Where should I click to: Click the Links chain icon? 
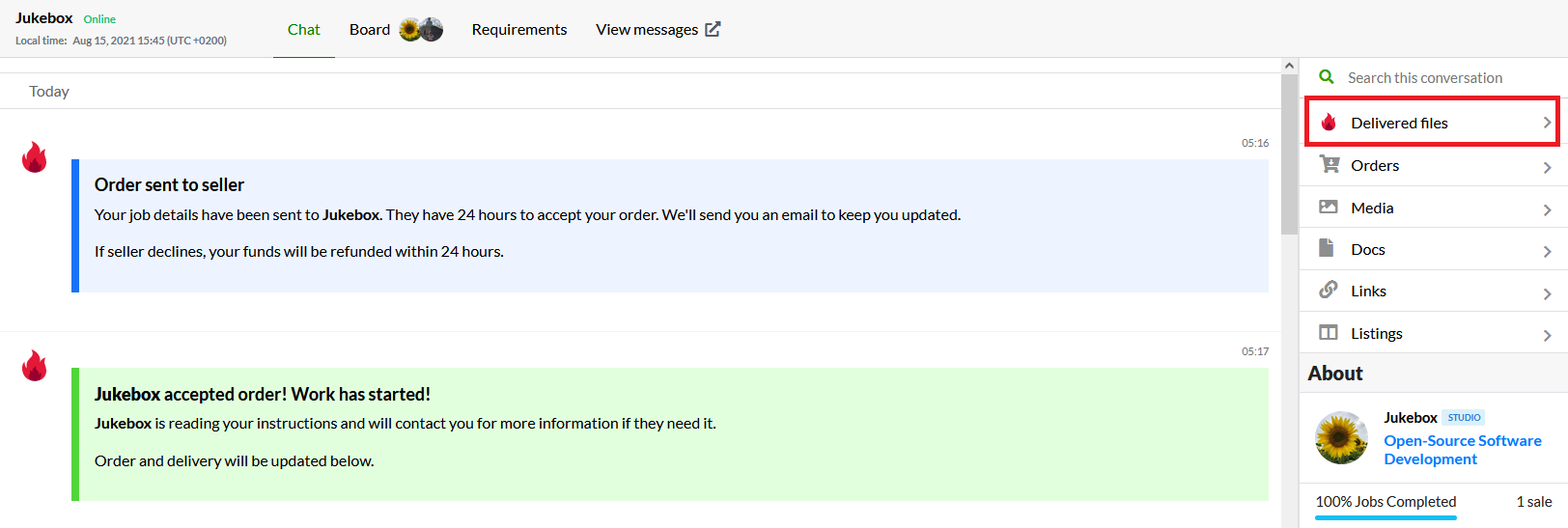coord(1329,290)
